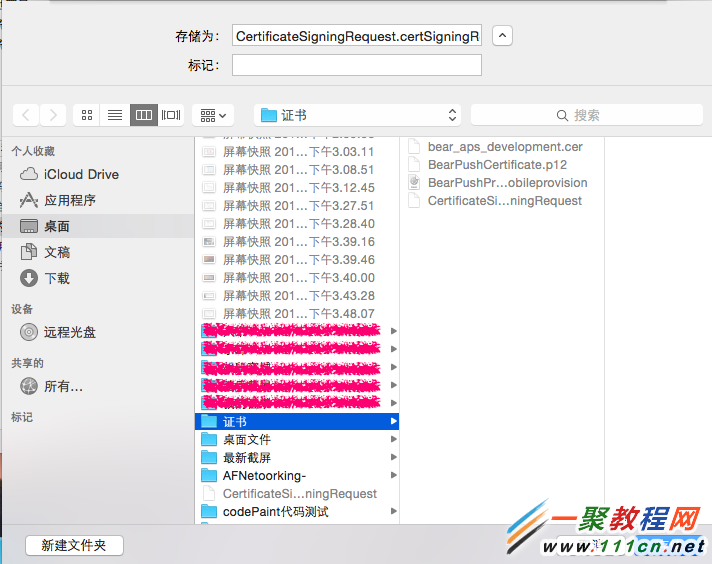Select BearPushCertificate.p12 file
The height and width of the screenshot is (564, 712).
(502, 164)
